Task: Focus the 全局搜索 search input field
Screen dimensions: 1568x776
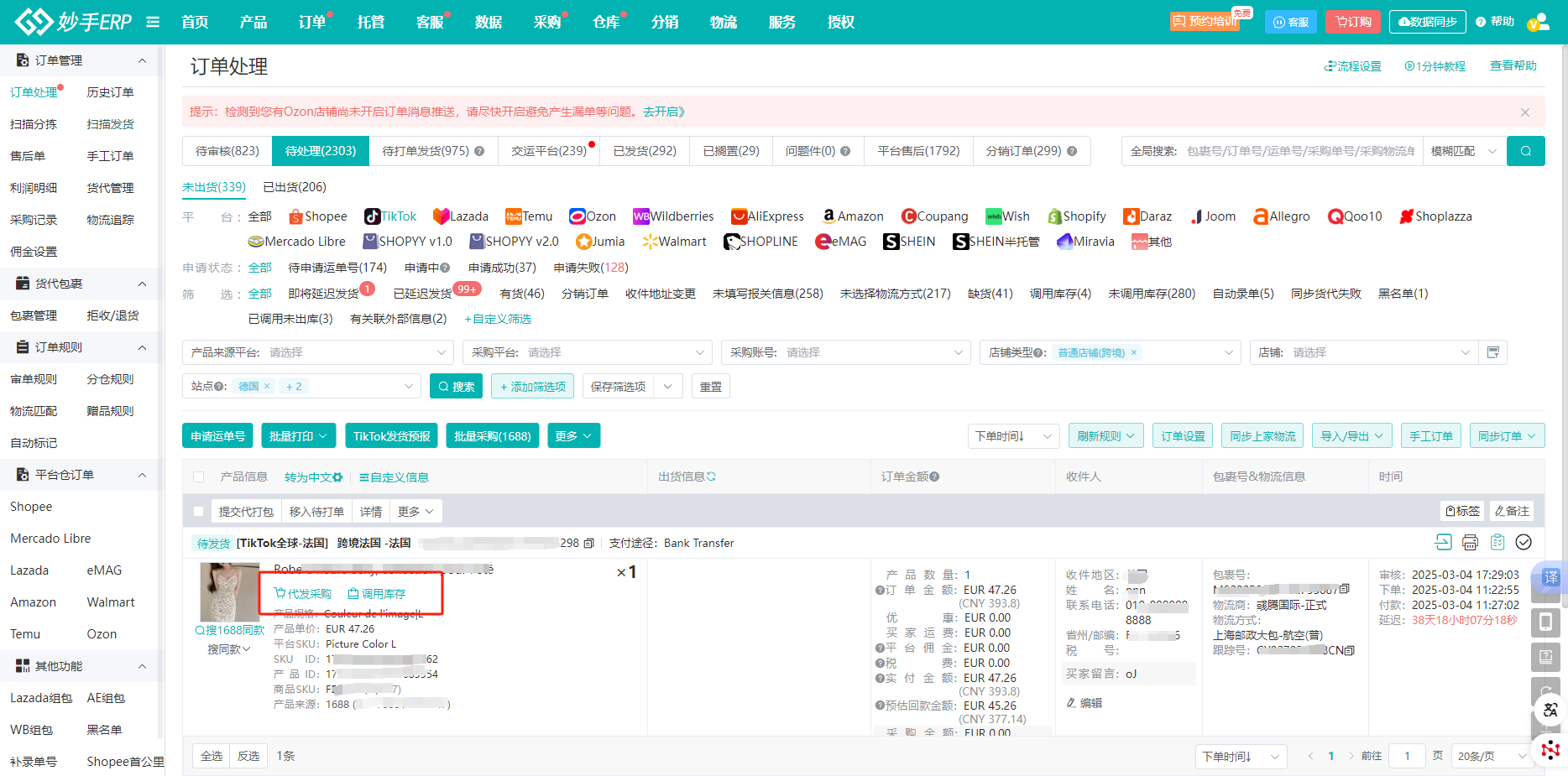Action: 1300,151
